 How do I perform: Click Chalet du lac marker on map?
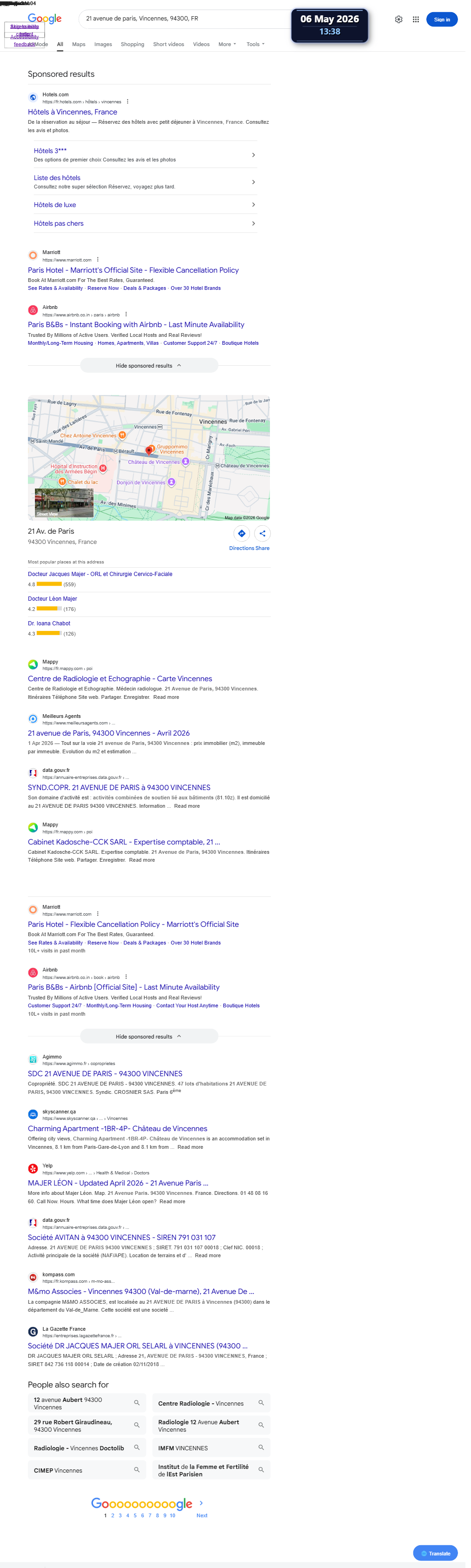point(62,482)
